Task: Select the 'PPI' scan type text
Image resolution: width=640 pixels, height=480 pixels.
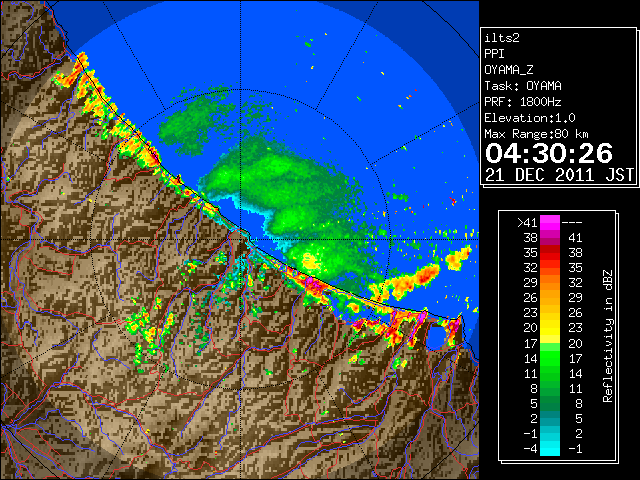Action: 494,54
